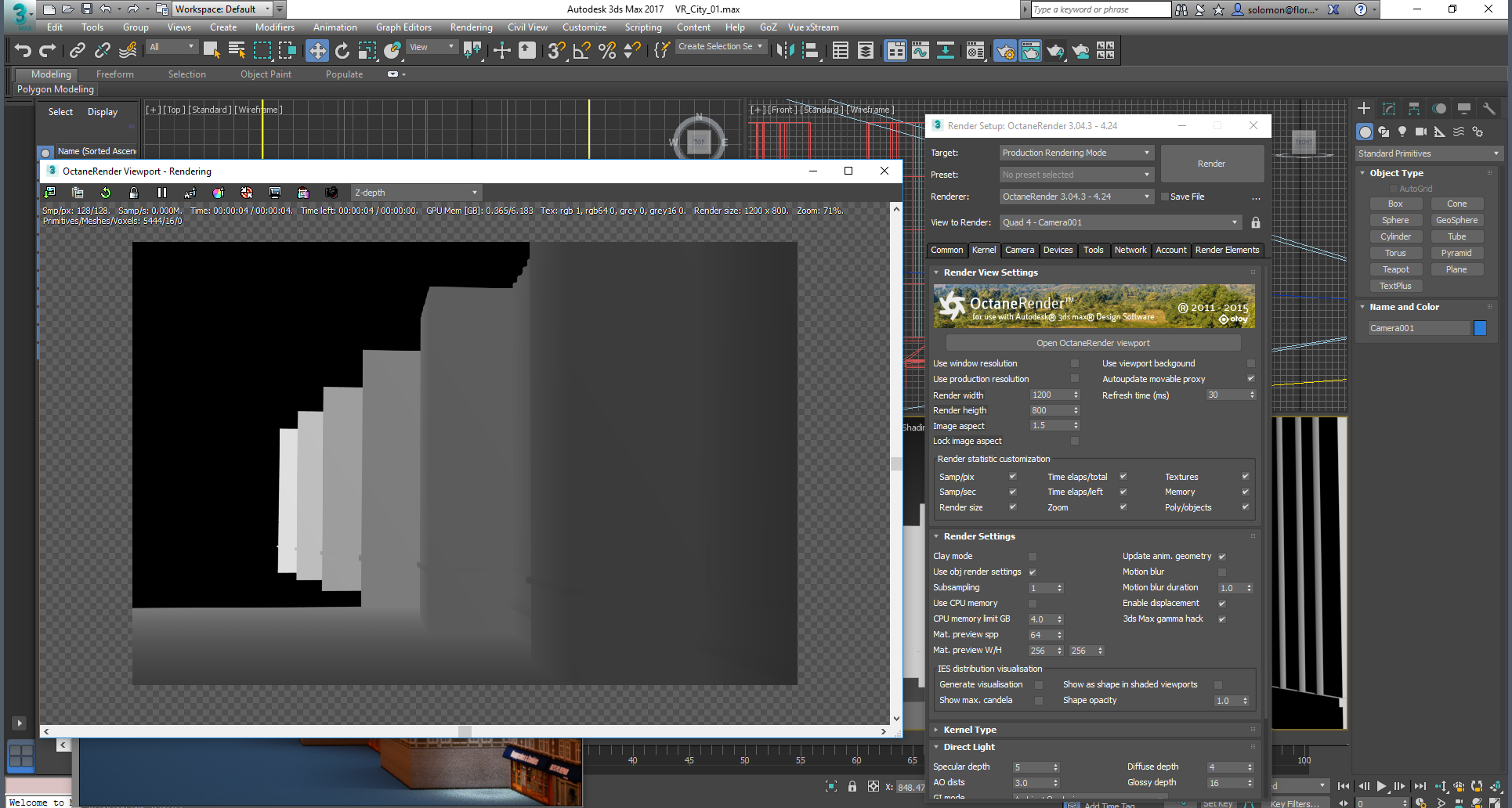Open the View to Render dropdown
The height and width of the screenshot is (808, 1512).
pyautogui.click(x=1120, y=222)
